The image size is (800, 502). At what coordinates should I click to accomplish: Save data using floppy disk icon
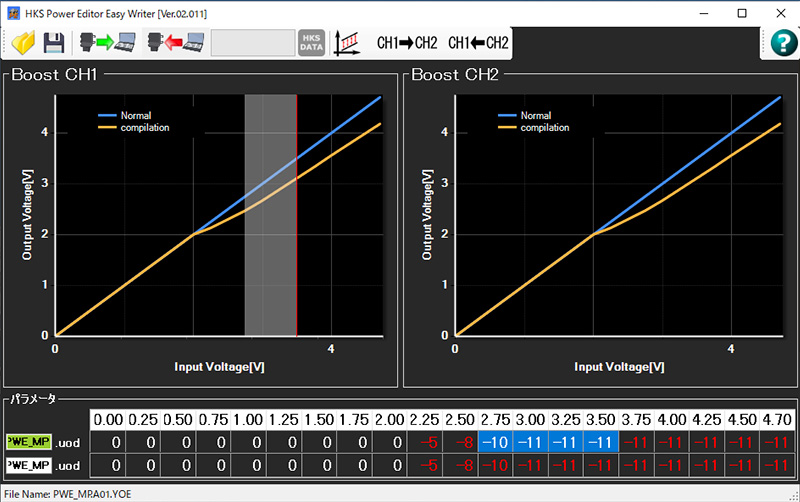tap(54, 43)
